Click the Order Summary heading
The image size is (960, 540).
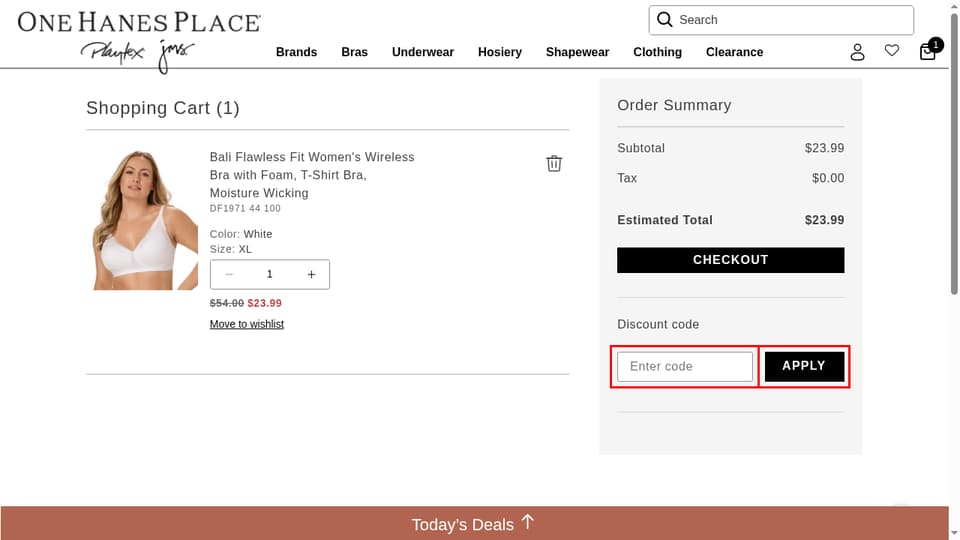[674, 105]
